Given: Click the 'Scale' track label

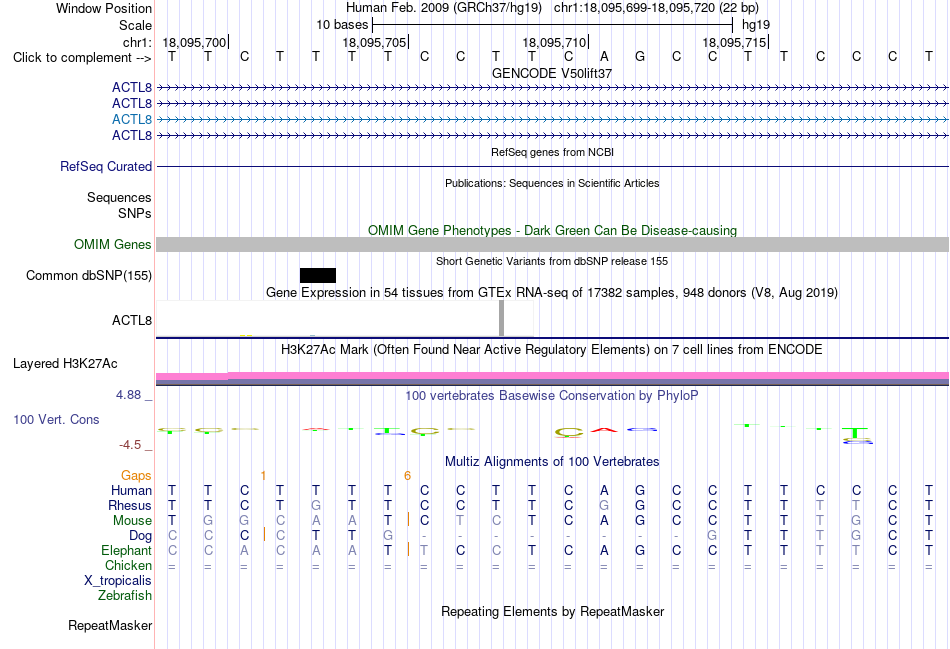Looking at the screenshot, I should tap(135, 25).
